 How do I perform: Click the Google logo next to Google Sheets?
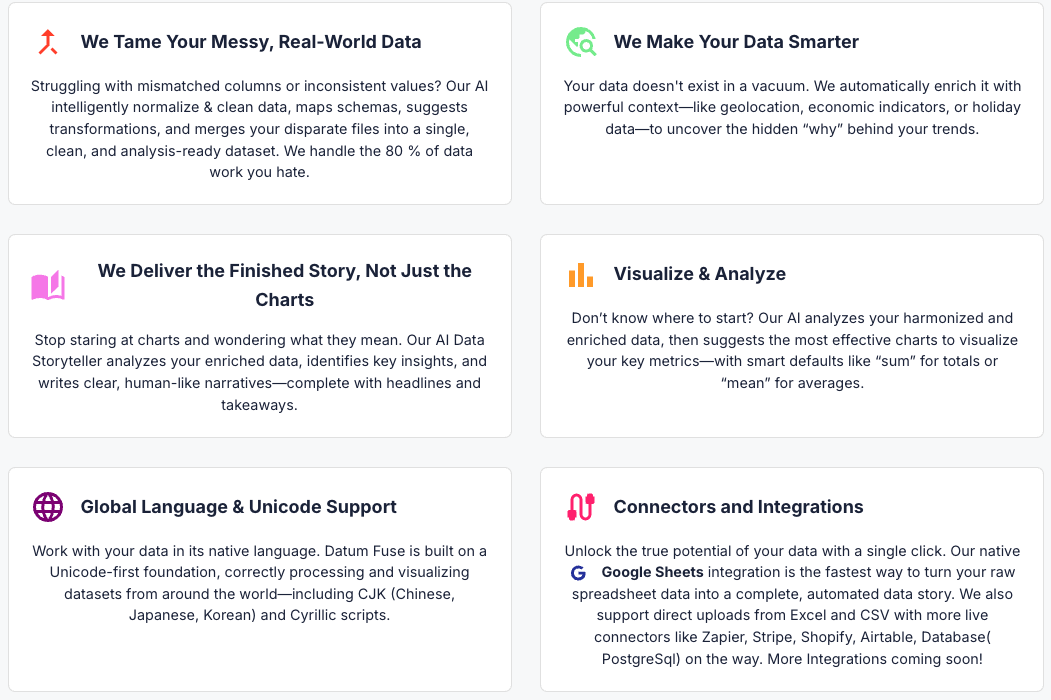coord(578,572)
